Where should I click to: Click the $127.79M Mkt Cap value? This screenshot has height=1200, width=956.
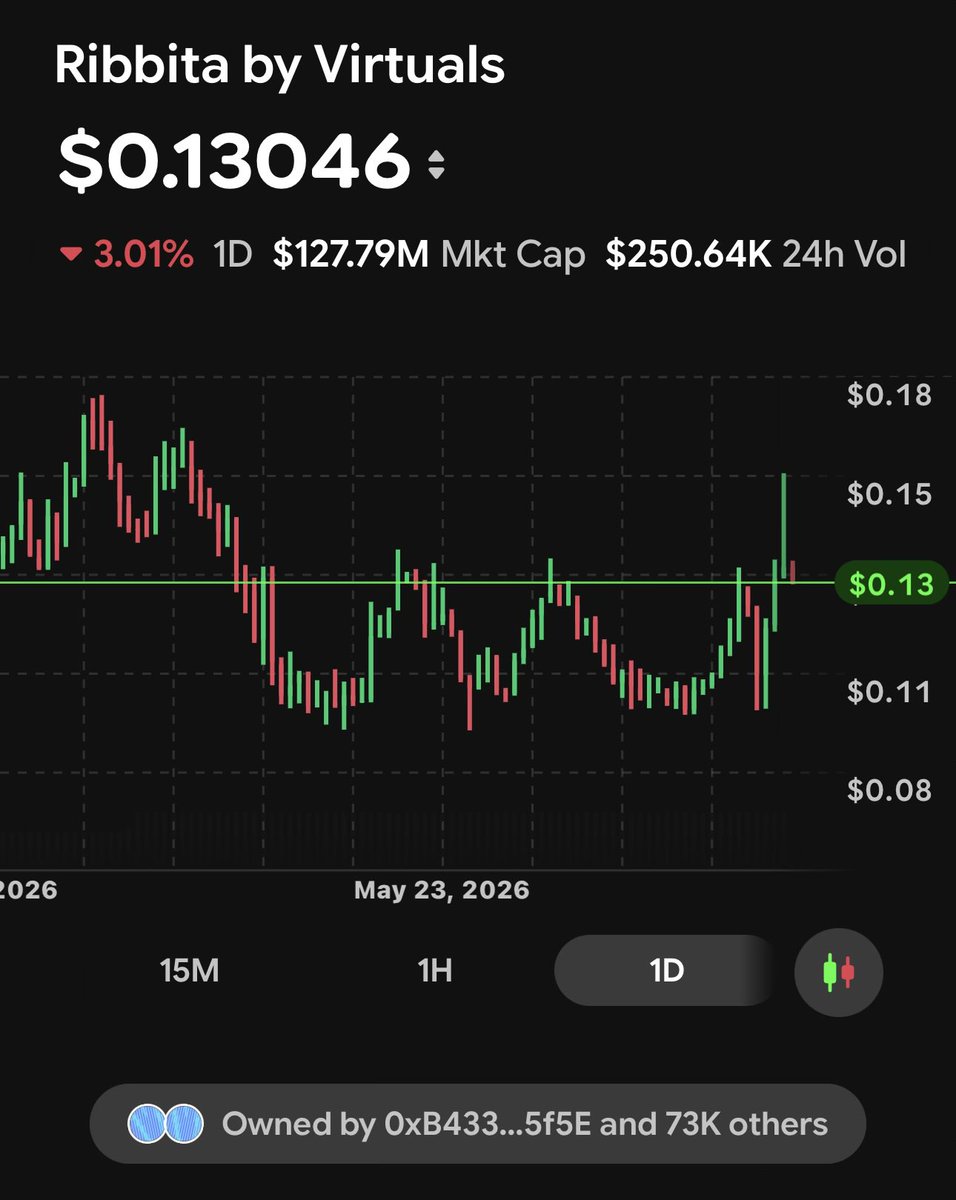tap(350, 255)
